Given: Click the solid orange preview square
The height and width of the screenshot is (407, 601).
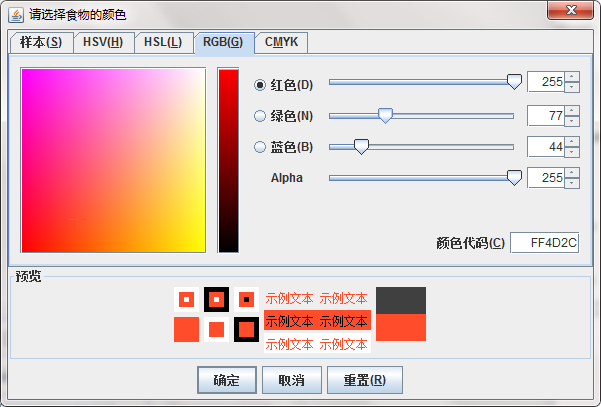Looking at the screenshot, I should tap(186, 329).
